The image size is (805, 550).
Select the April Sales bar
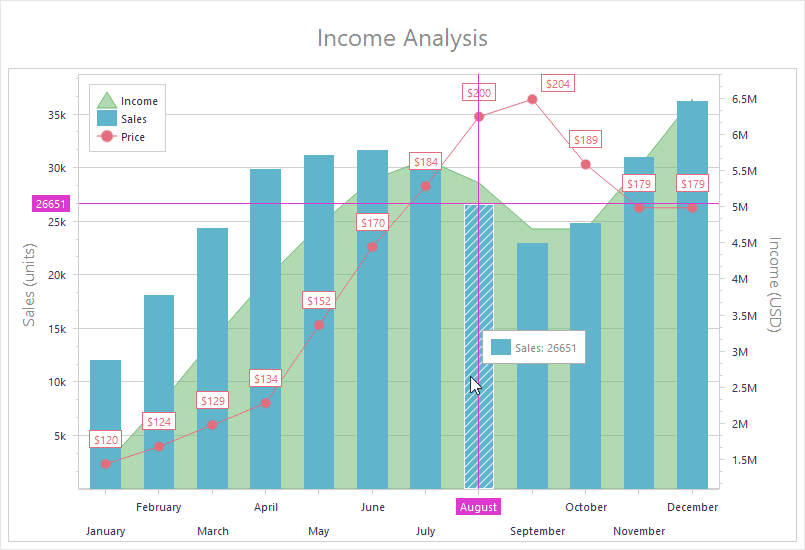(265, 329)
